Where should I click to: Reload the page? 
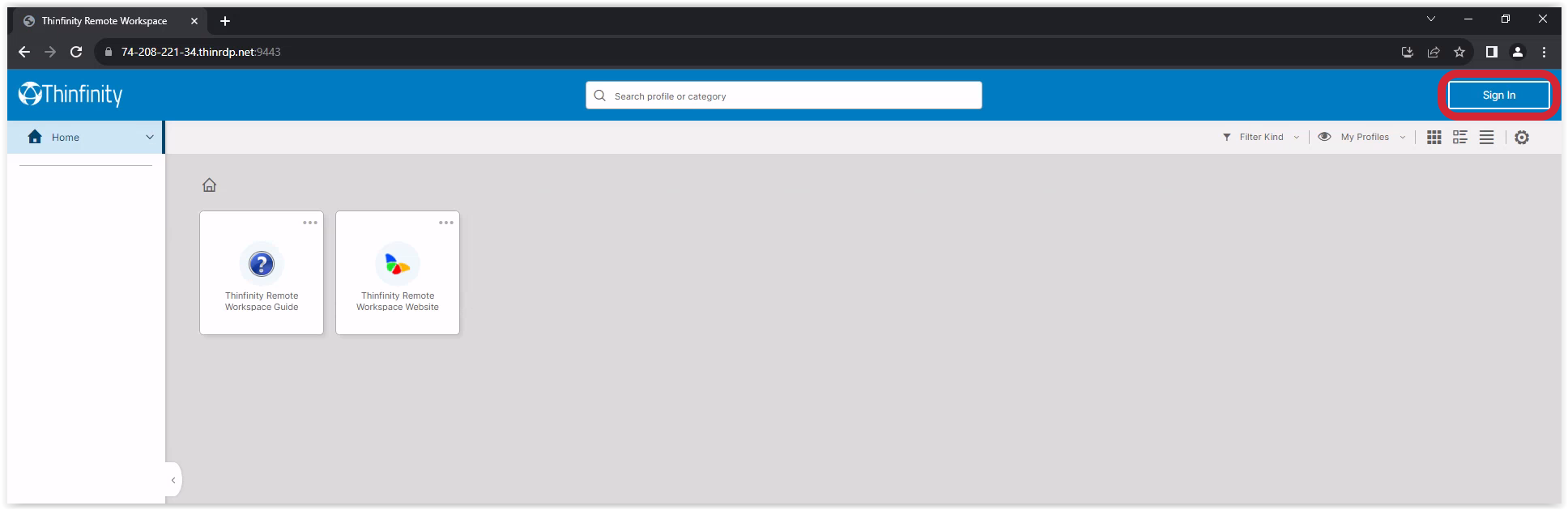76,52
